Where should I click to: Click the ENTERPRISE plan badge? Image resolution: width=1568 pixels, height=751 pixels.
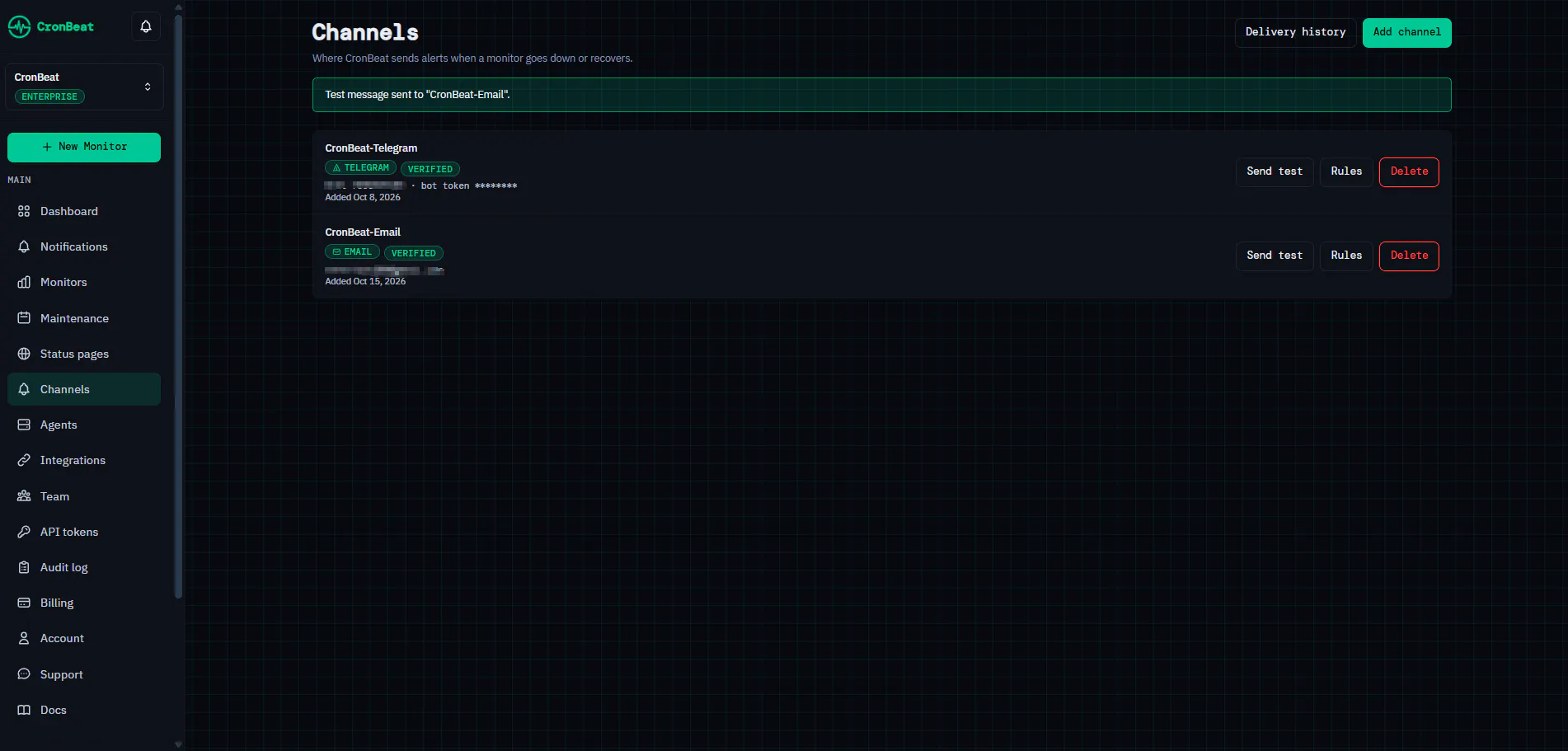coord(49,96)
